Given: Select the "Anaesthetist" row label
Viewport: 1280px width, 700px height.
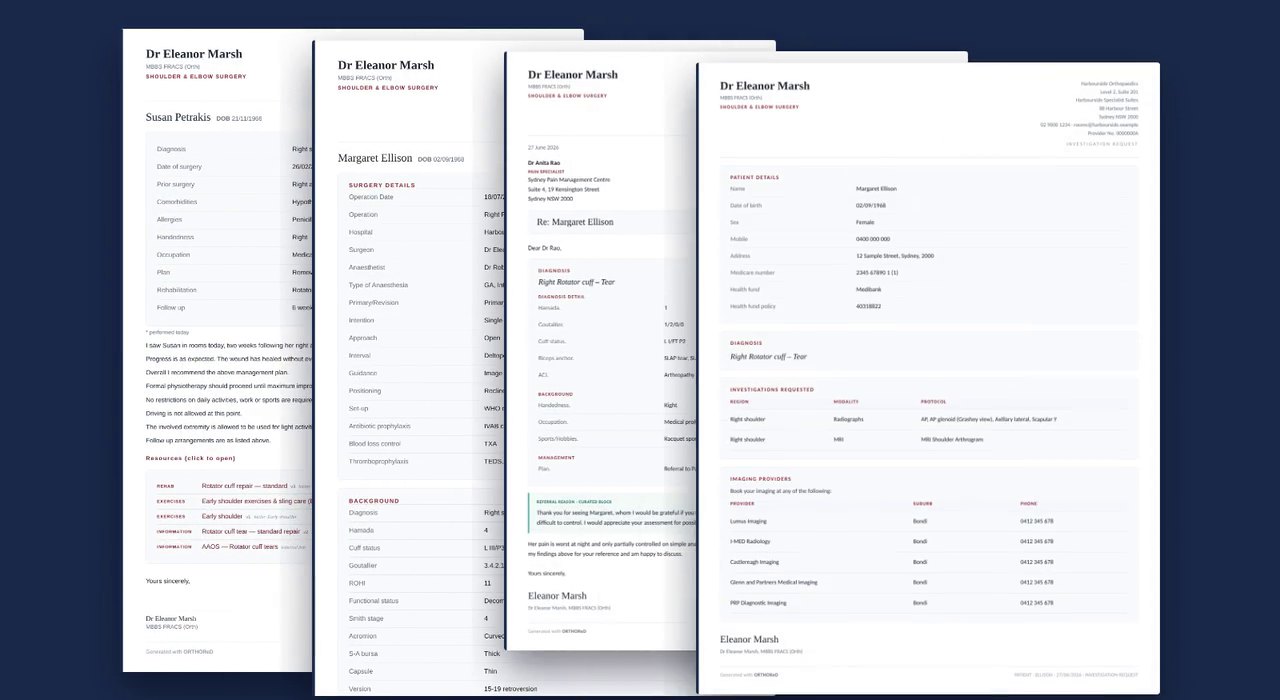Looking at the screenshot, I should [x=367, y=267].
